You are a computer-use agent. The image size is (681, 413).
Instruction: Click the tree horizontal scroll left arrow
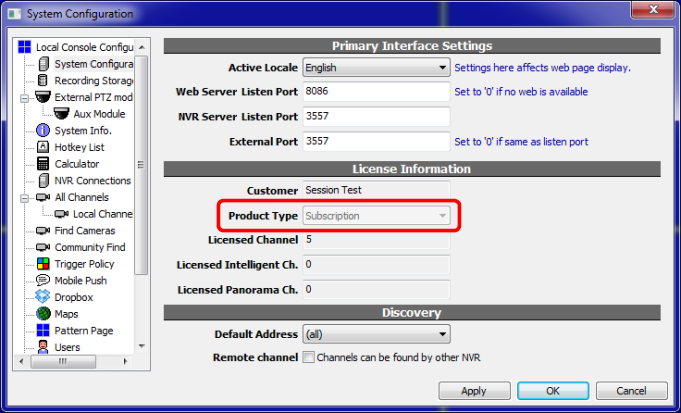(x=22, y=361)
